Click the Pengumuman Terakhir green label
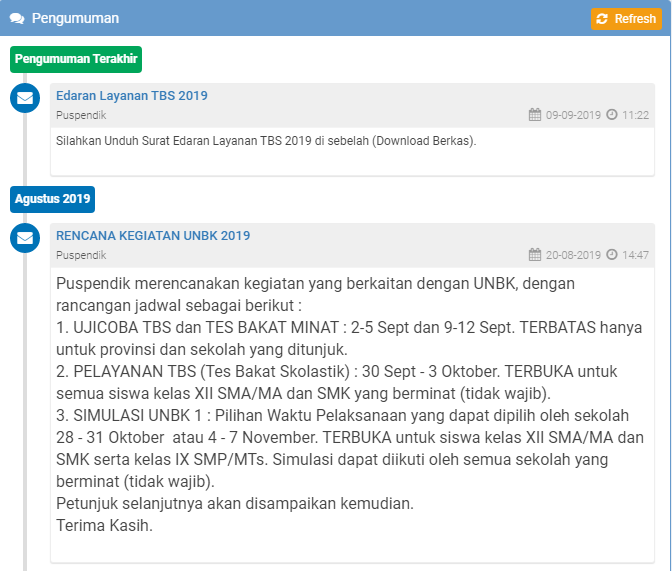The image size is (672, 571). click(x=76, y=59)
